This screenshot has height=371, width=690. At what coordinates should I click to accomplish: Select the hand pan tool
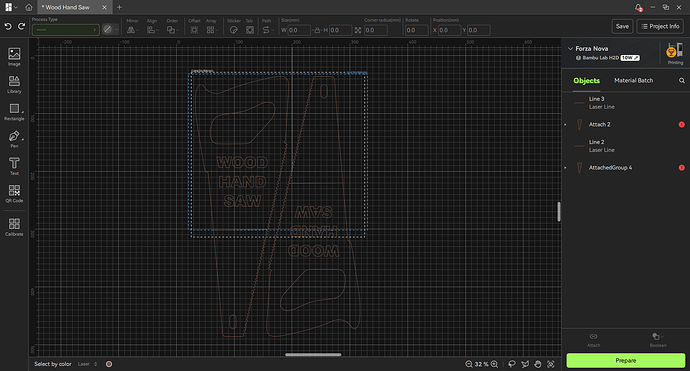[x=537, y=364]
